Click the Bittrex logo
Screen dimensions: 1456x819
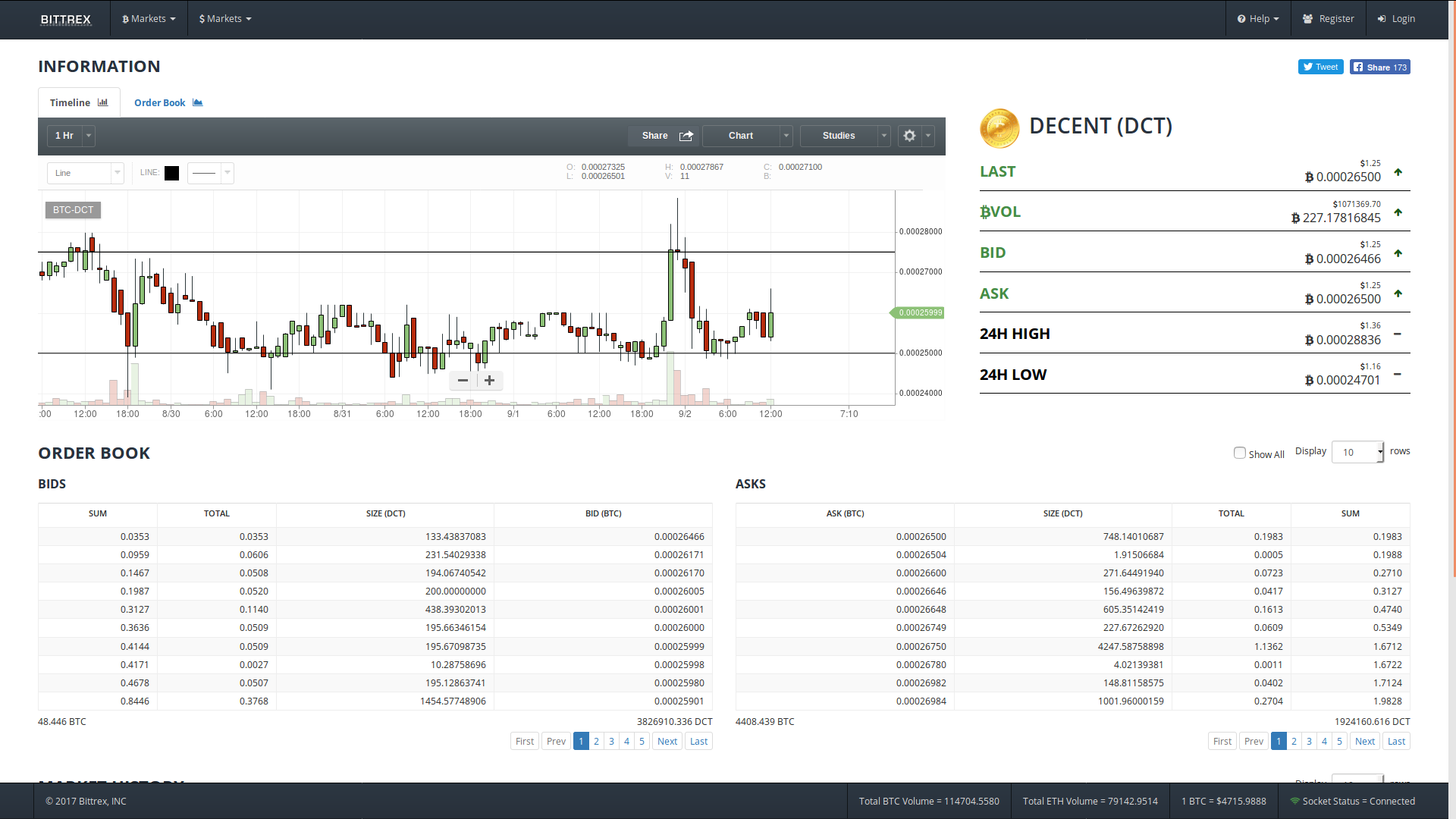[x=65, y=19]
